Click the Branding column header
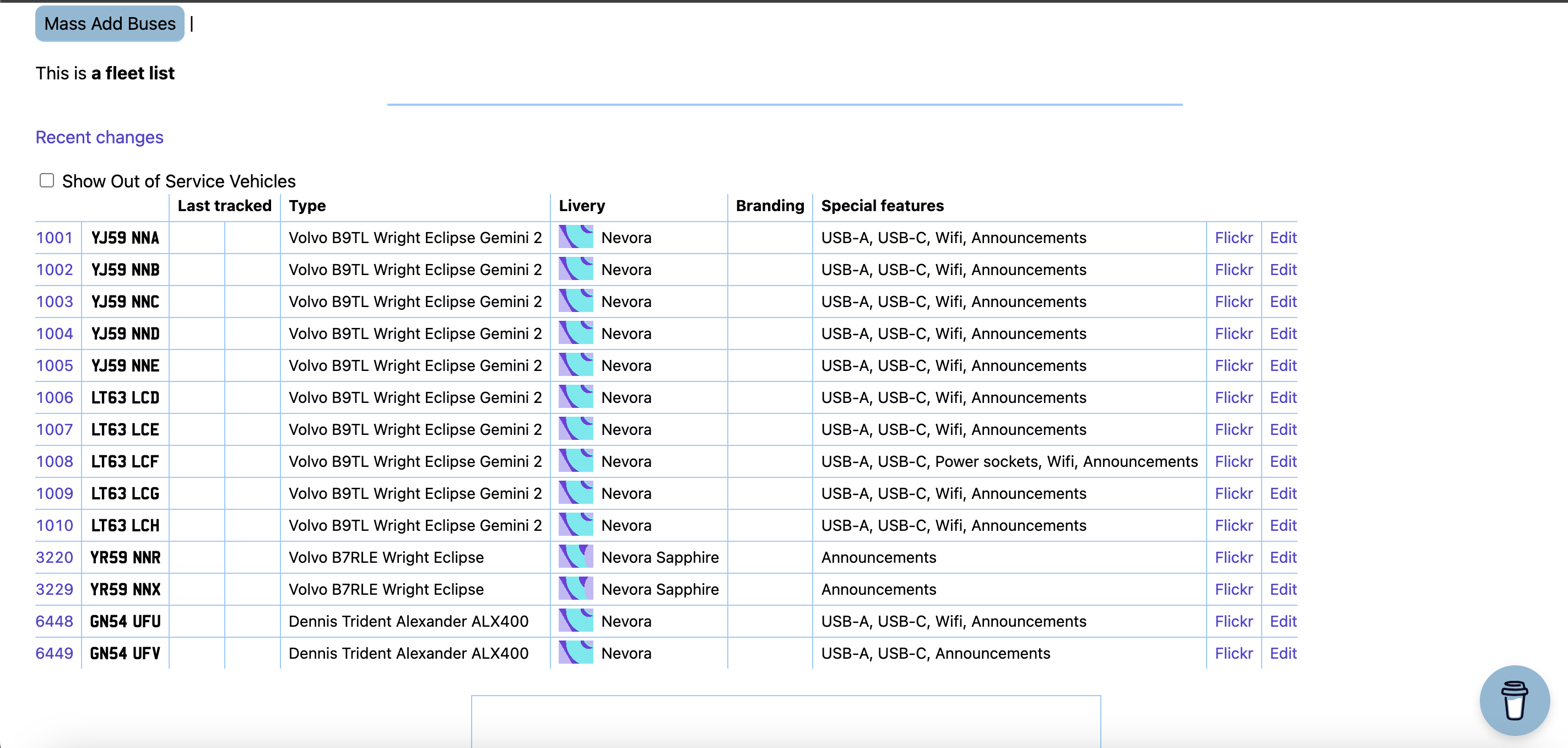Viewport: 1568px width, 748px height. [769, 206]
